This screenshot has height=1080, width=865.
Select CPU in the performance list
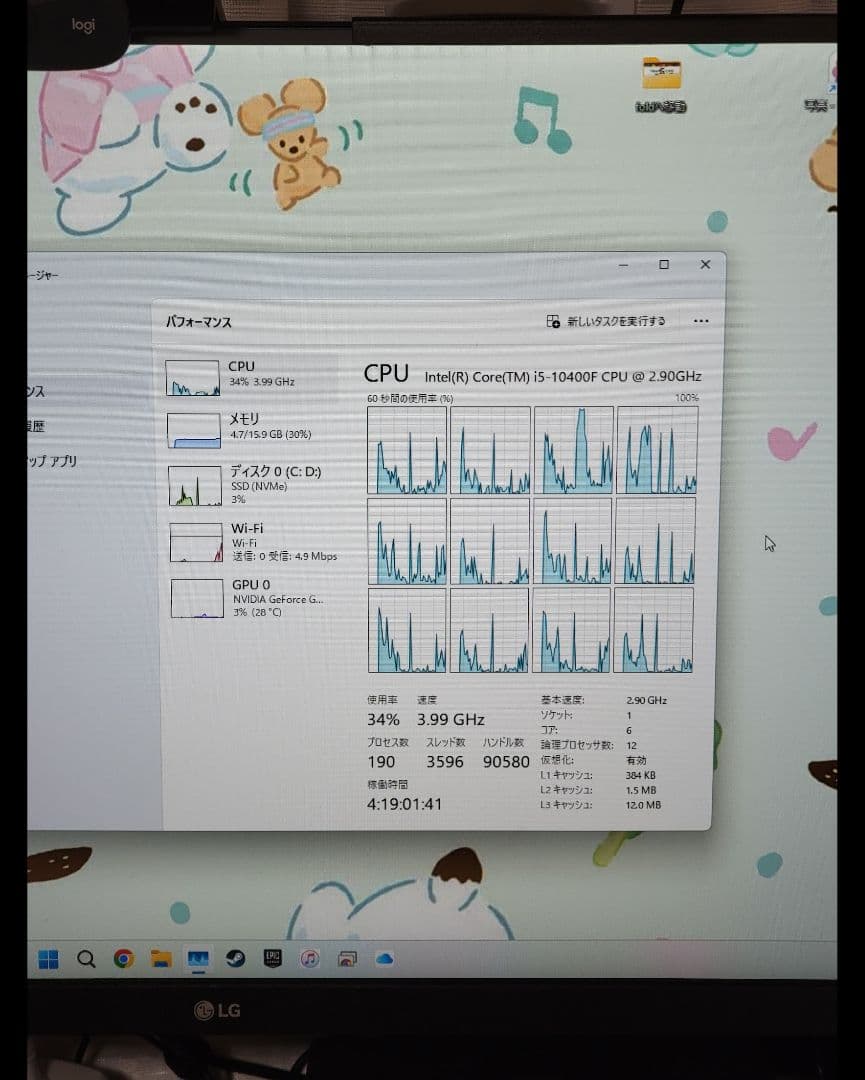point(251,375)
